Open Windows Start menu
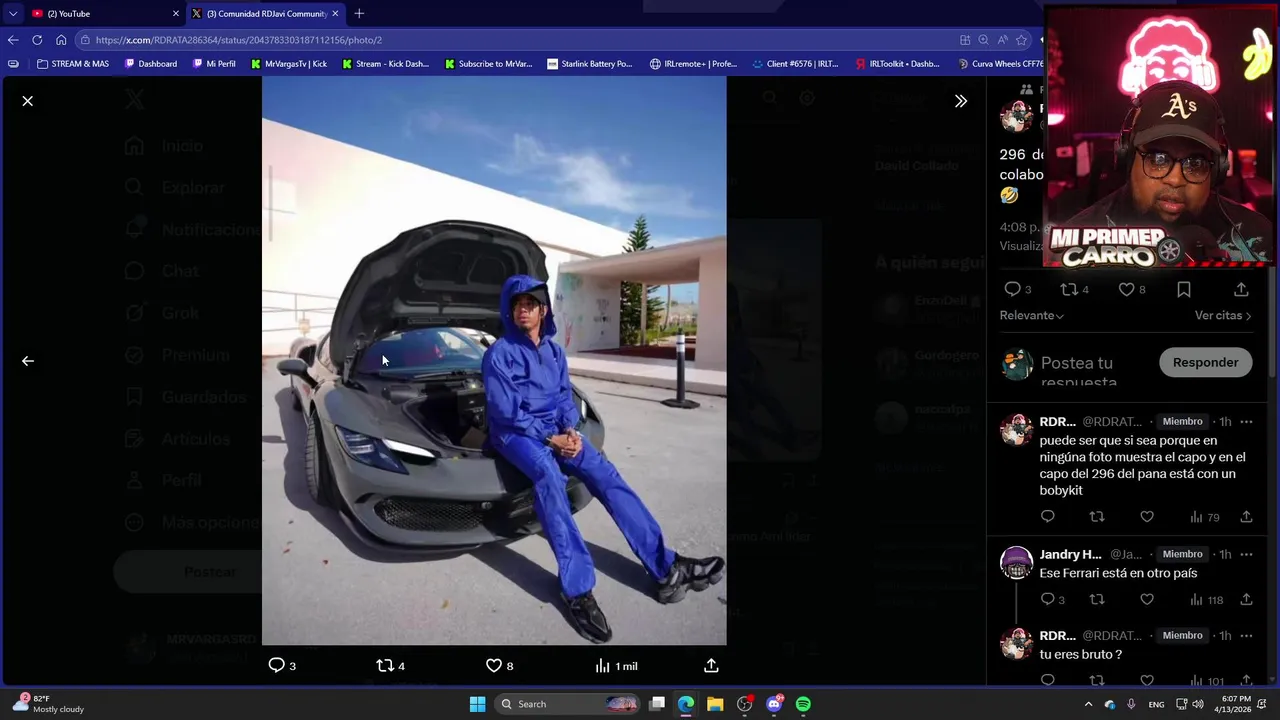Viewport: 1280px width, 720px height. coord(477,704)
